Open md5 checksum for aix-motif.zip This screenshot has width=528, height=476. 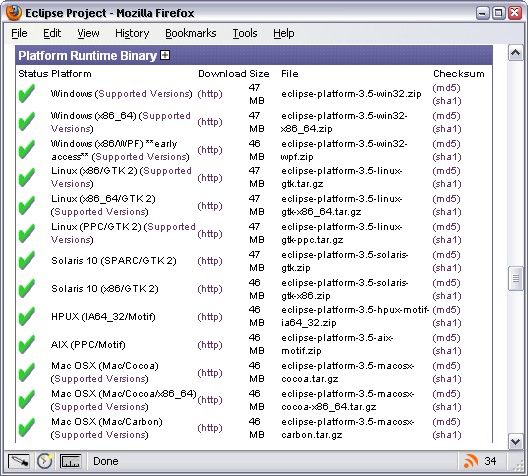tap(447, 338)
